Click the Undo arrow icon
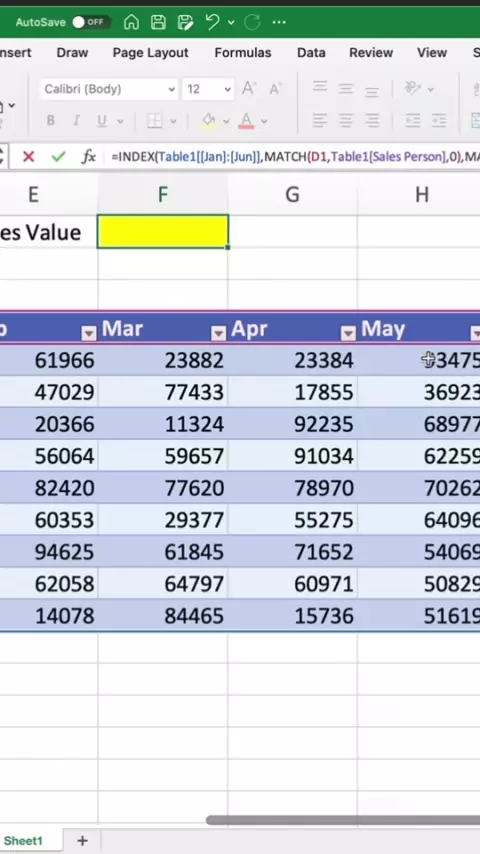The height and width of the screenshot is (854, 480). 212,22
